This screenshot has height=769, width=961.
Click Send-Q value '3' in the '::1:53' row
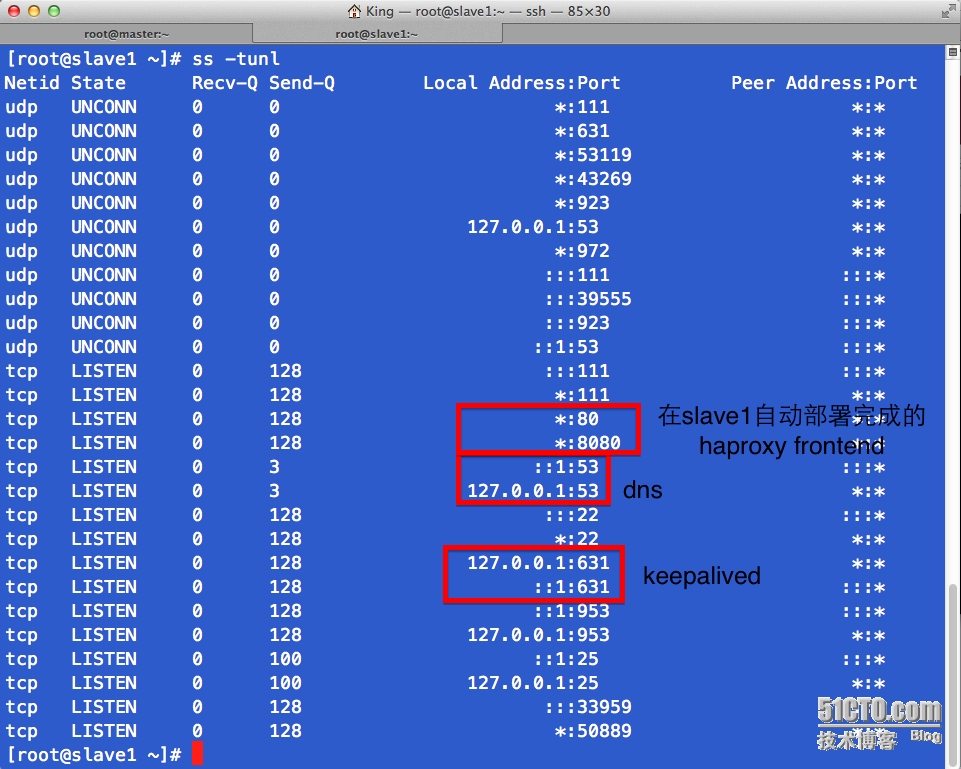275,467
